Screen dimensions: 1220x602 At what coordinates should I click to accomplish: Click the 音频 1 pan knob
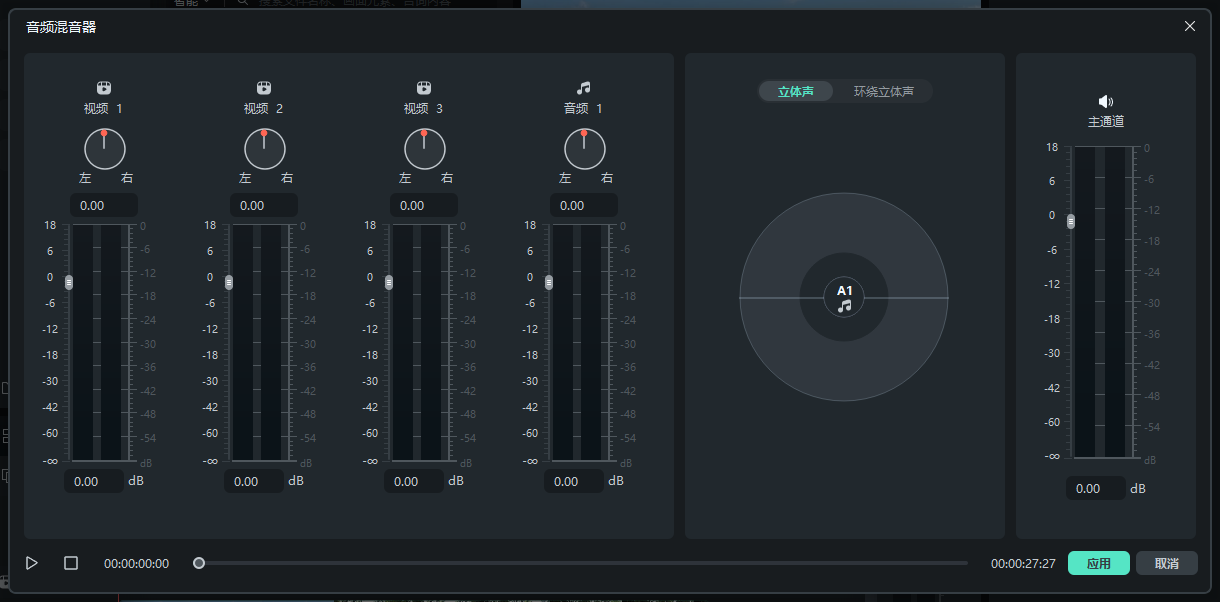pyautogui.click(x=584, y=149)
